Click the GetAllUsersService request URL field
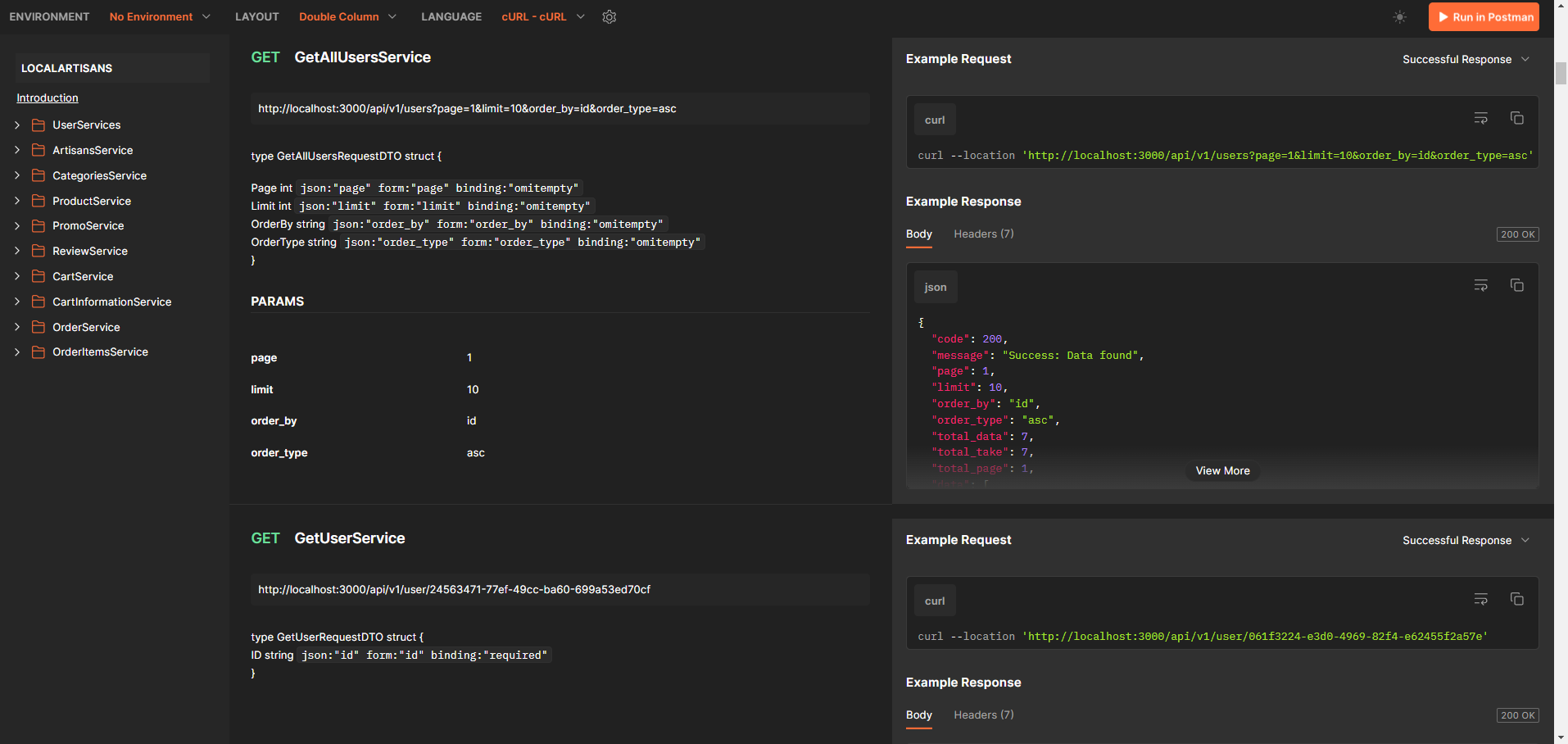This screenshot has width=1568, height=744. pos(560,108)
